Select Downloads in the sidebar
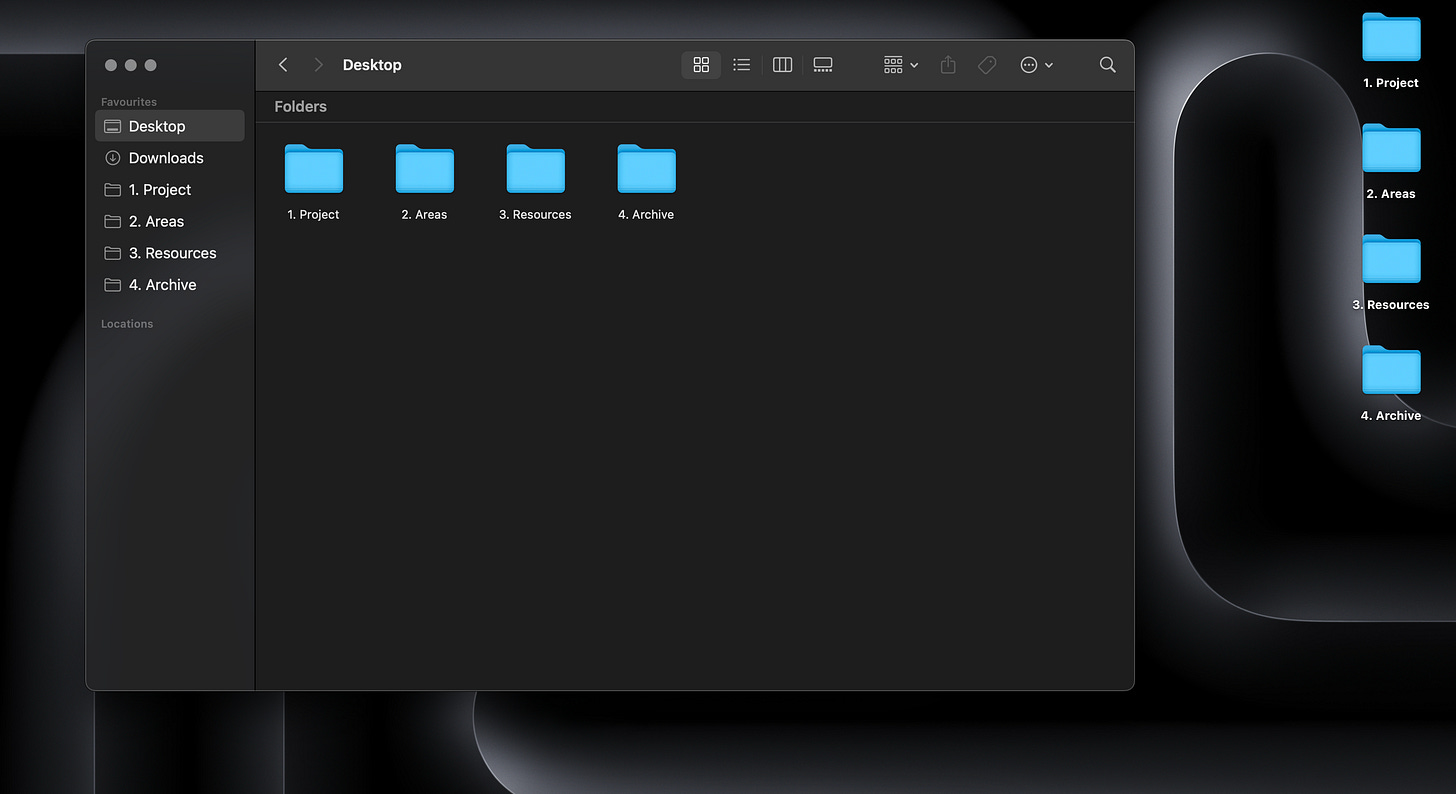Viewport: 1456px width, 794px height. click(170, 158)
